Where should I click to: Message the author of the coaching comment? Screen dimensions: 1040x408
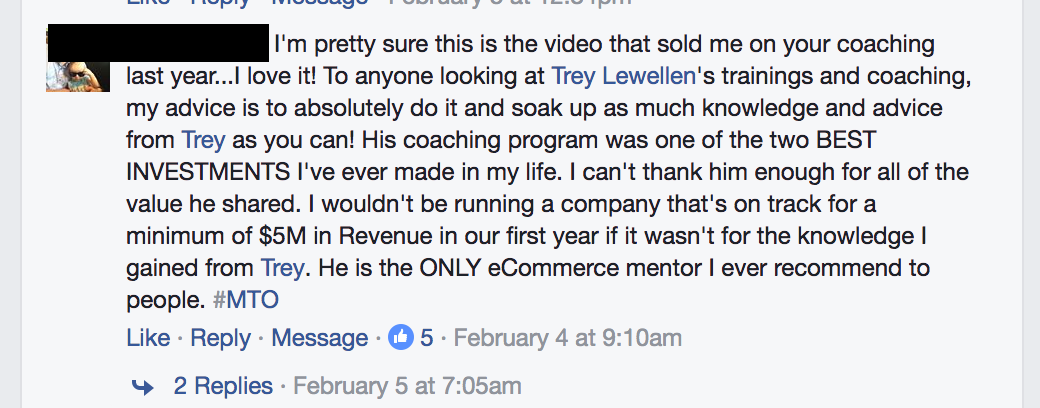point(319,338)
